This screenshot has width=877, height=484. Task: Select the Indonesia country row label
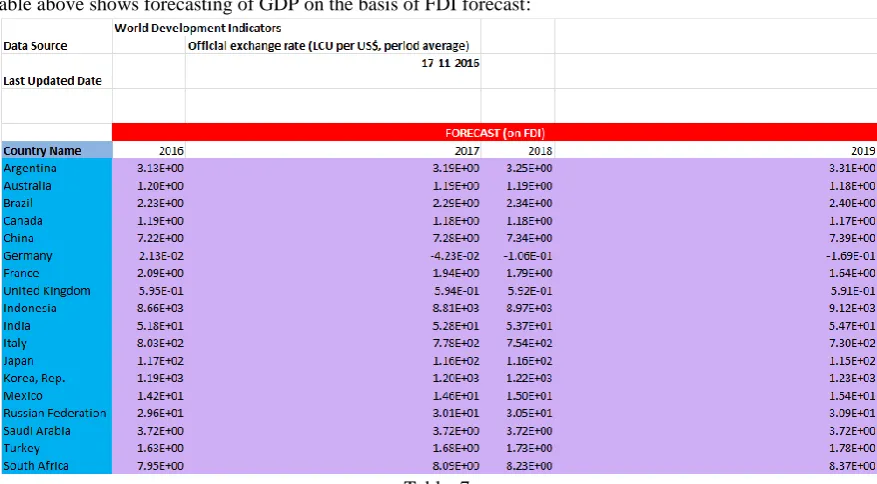[x=30, y=308]
